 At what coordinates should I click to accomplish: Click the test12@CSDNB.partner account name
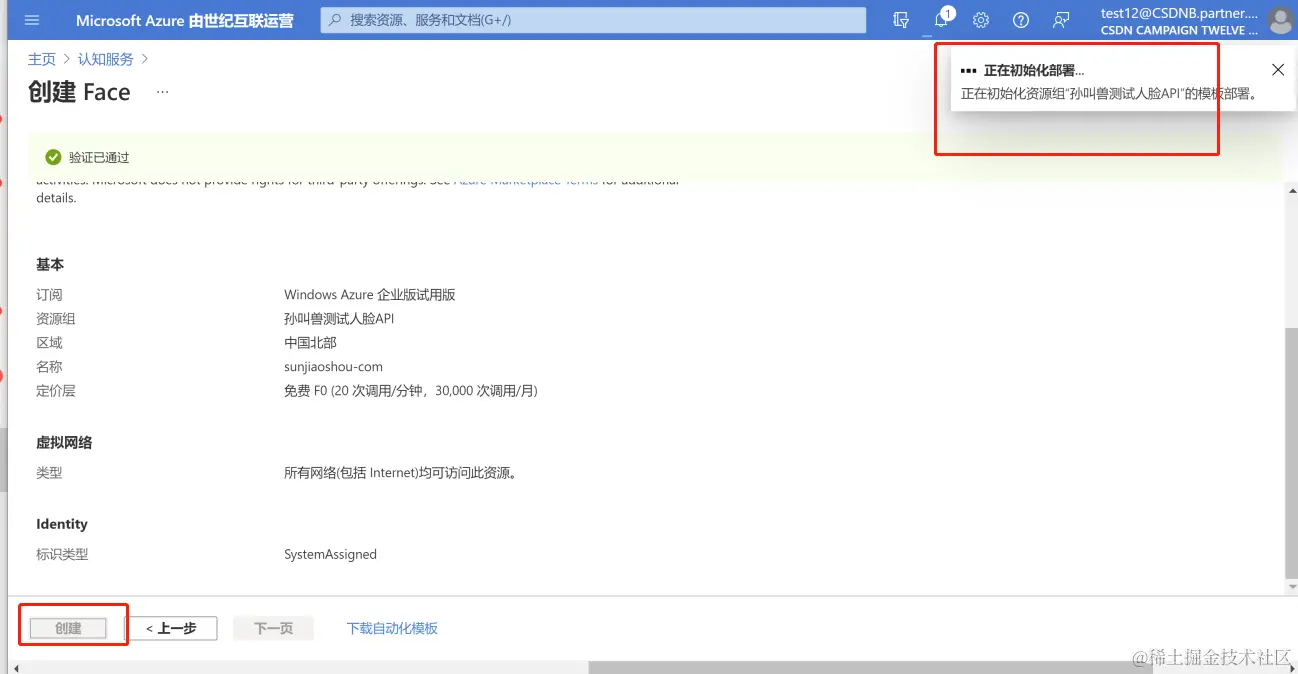coord(1179,13)
